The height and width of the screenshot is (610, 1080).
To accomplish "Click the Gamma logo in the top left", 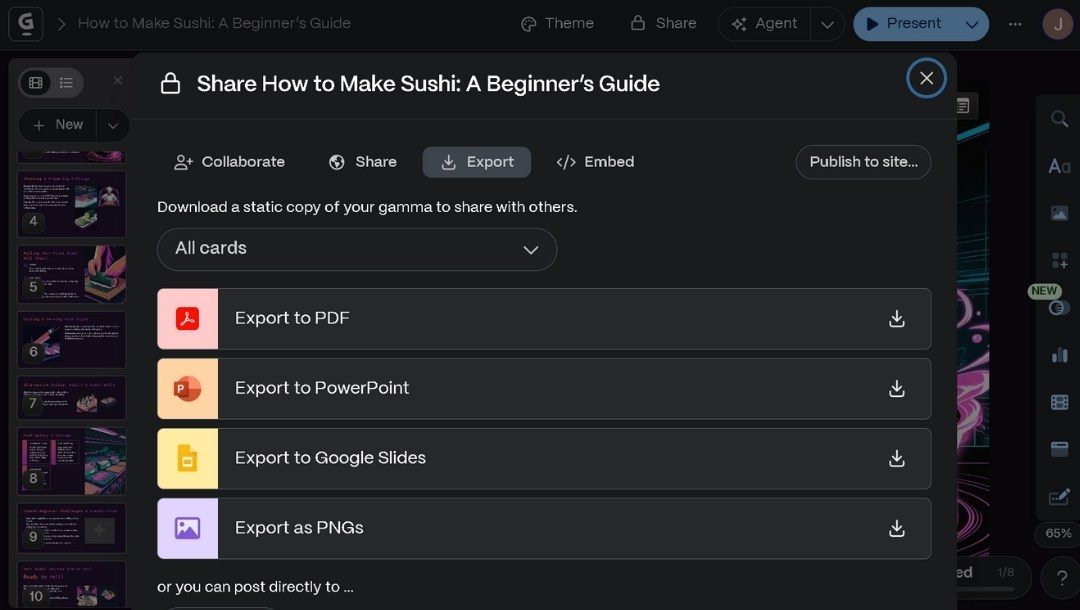I will 25,23.
